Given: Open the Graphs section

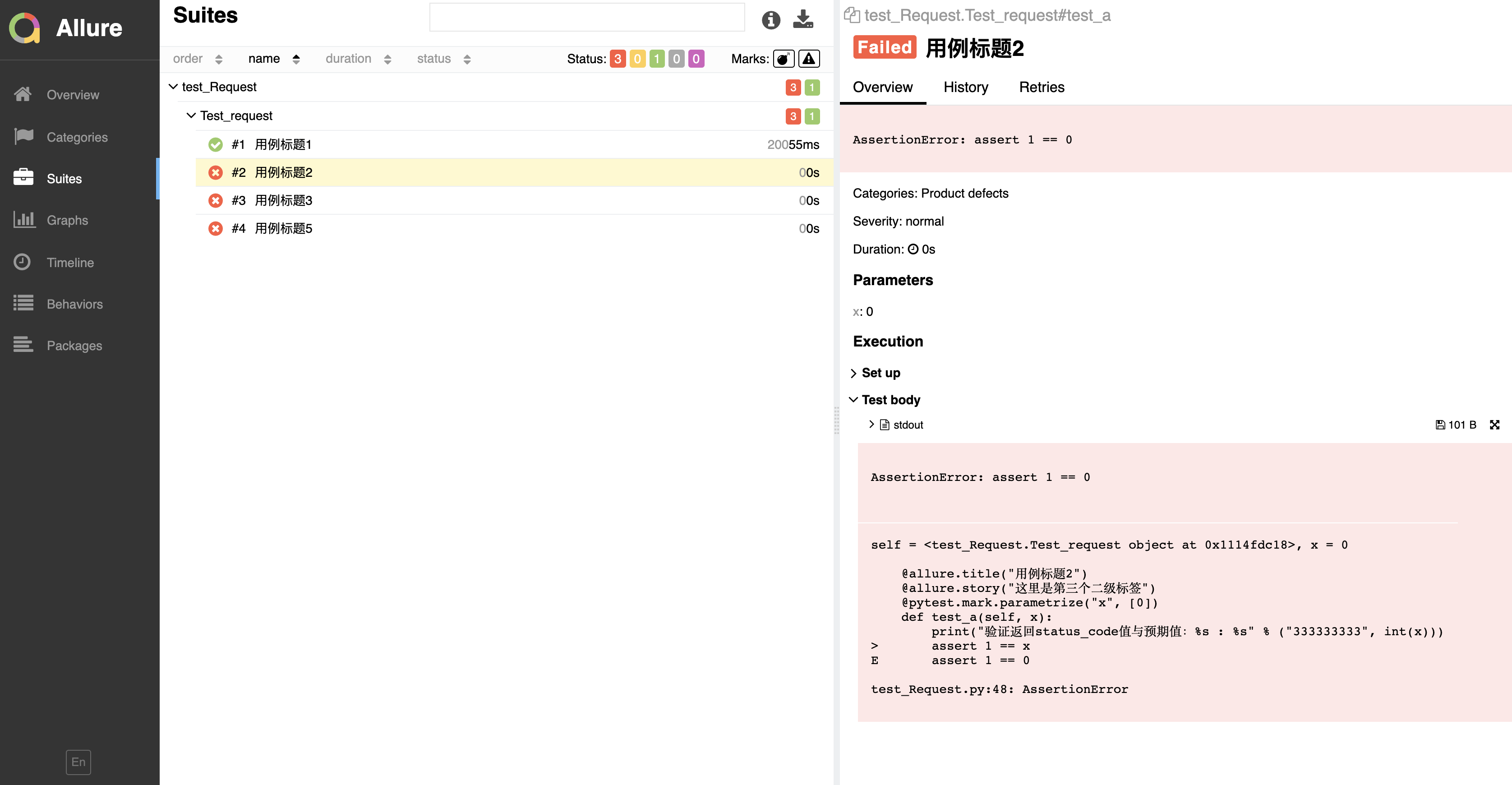Looking at the screenshot, I should 67,220.
